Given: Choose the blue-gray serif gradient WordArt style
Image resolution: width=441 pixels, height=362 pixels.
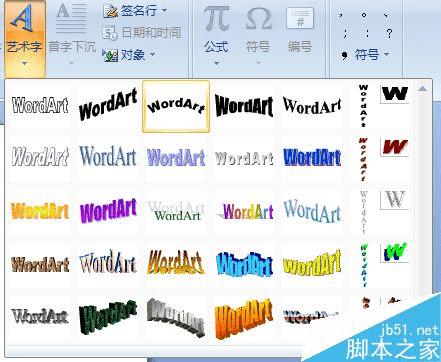Looking at the screenshot, I should (x=108, y=157).
